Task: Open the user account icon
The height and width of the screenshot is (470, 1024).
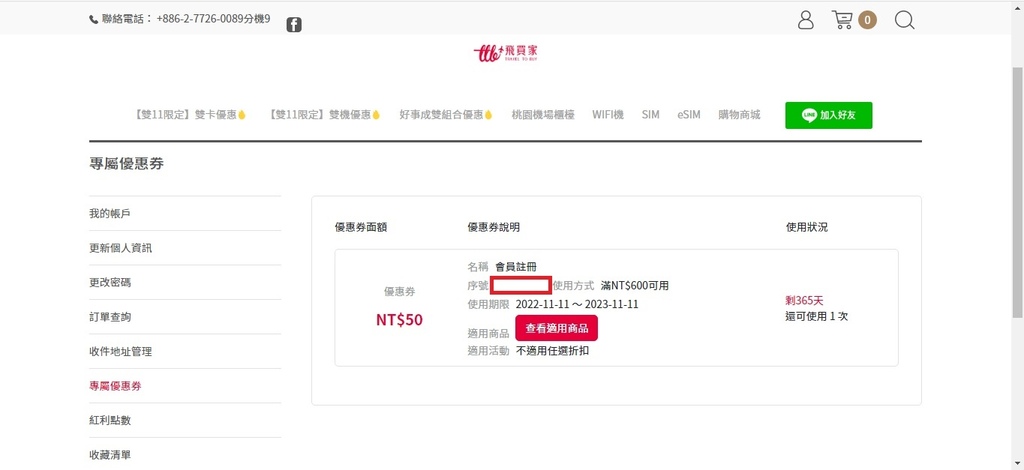Action: pyautogui.click(x=806, y=20)
